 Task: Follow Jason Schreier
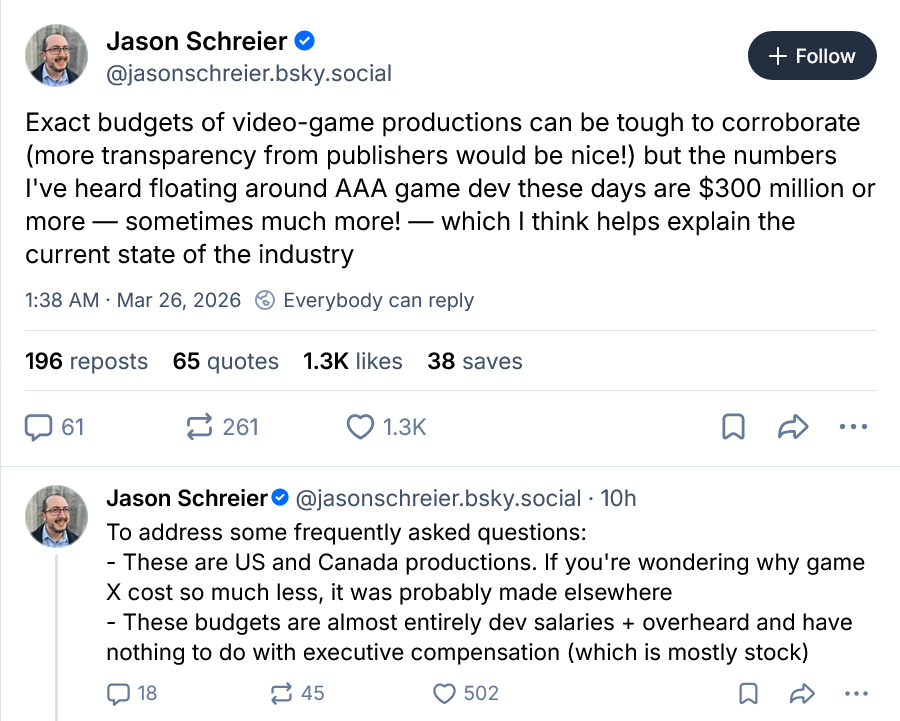point(812,56)
